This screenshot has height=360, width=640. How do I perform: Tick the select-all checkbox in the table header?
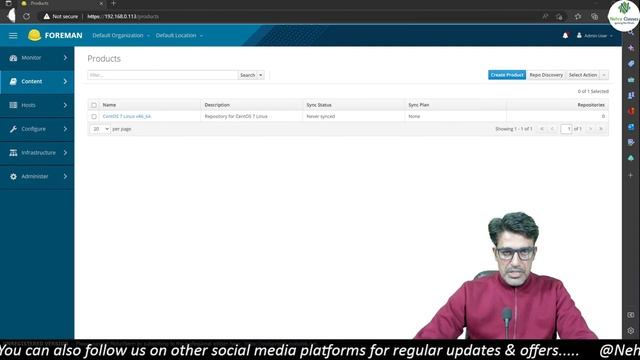pyautogui.click(x=94, y=105)
